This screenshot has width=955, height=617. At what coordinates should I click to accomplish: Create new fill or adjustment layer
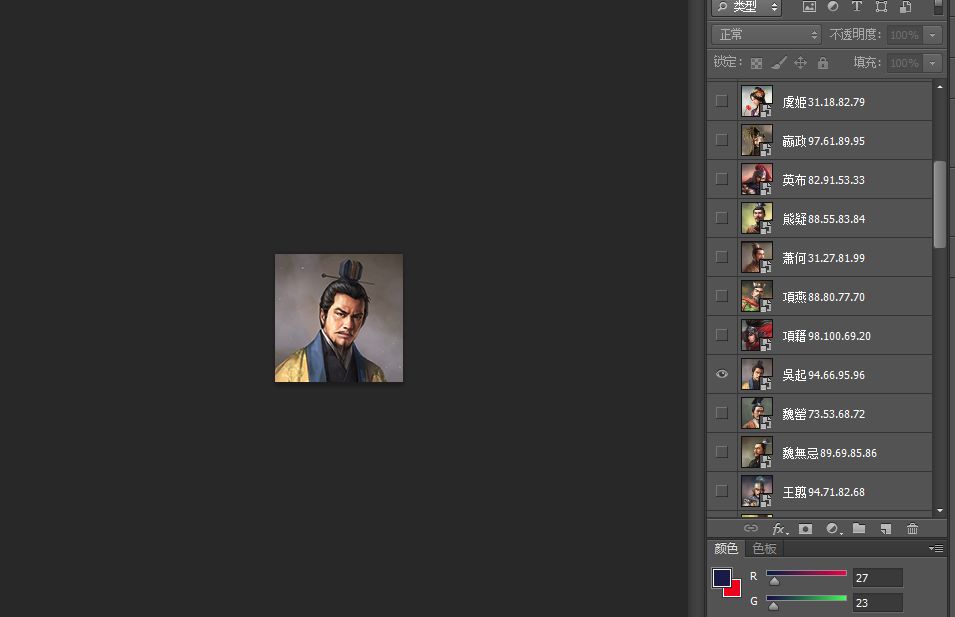coord(833,529)
